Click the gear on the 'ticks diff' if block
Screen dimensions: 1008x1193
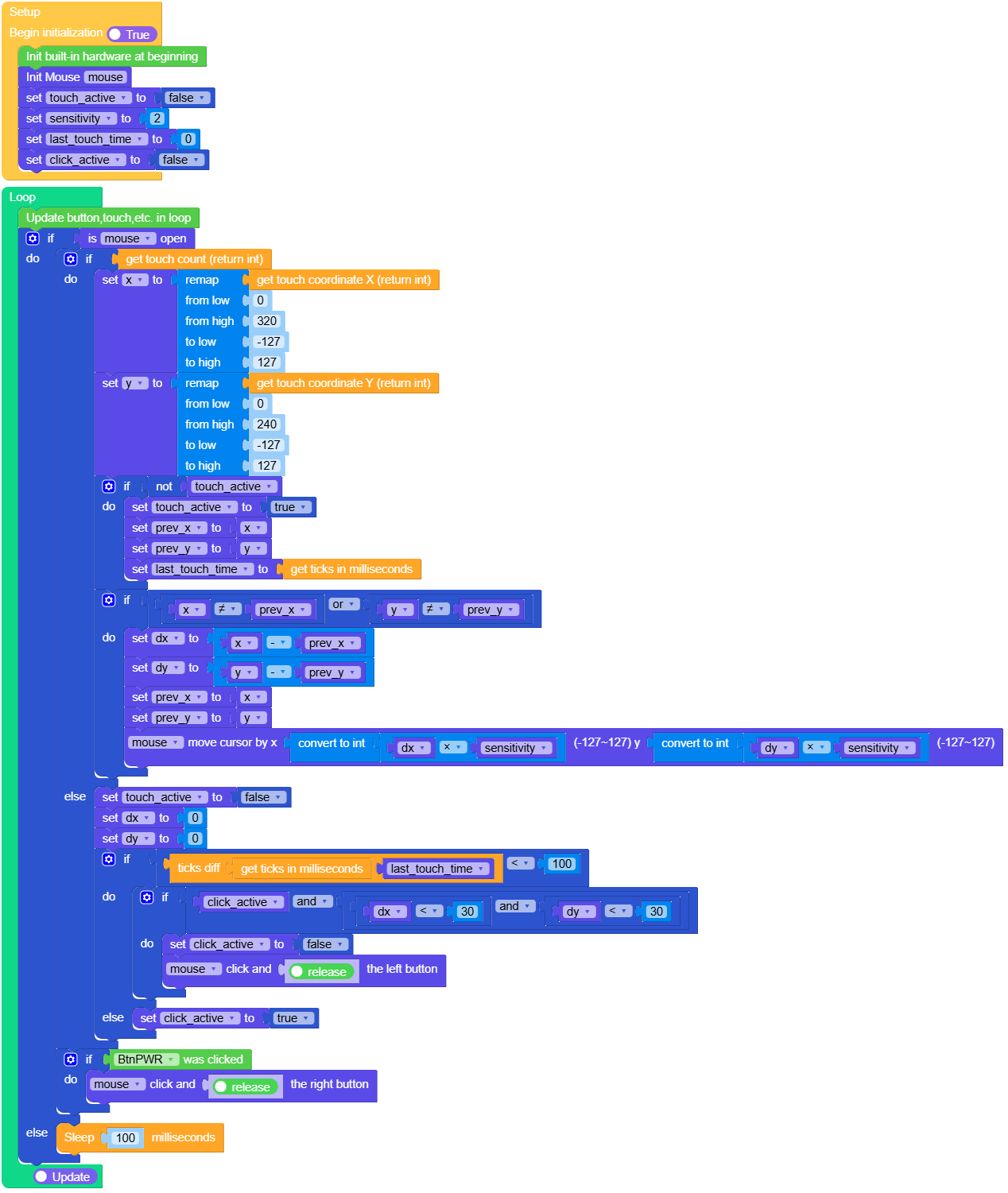(109, 859)
